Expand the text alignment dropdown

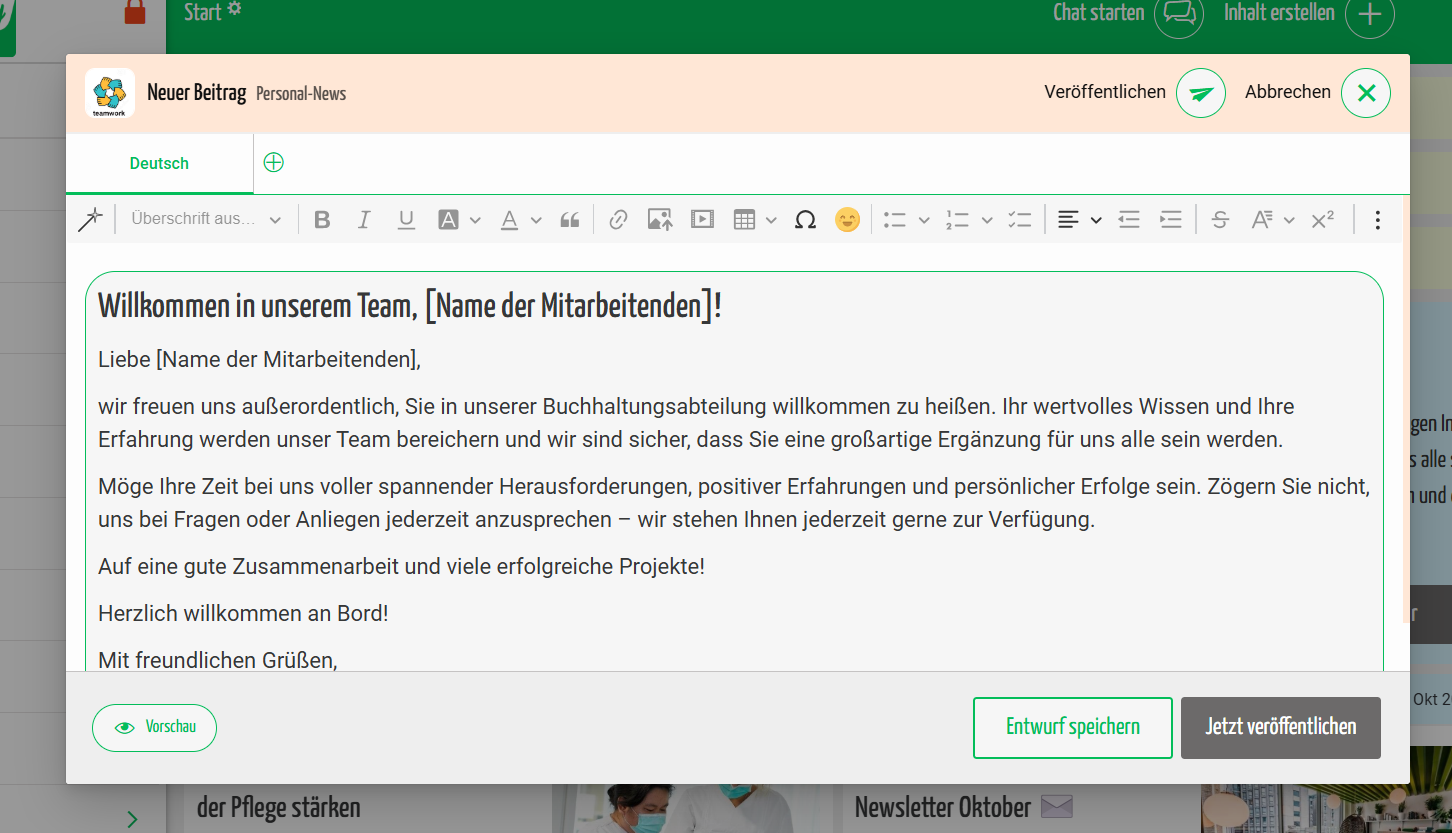click(x=1096, y=220)
